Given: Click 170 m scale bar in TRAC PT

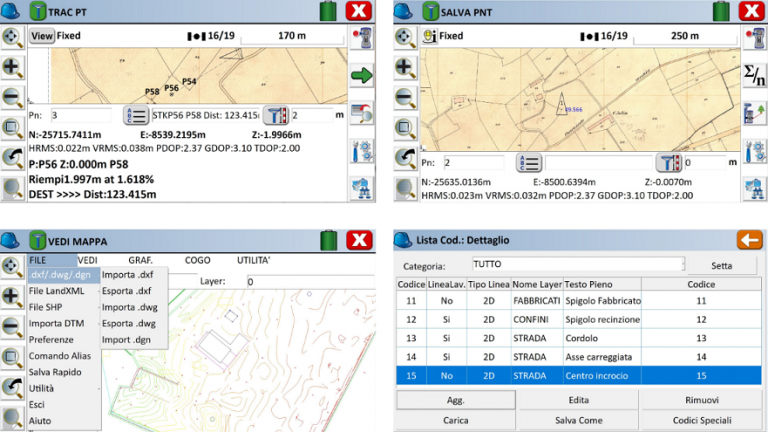Looking at the screenshot, I should pyautogui.click(x=292, y=36).
